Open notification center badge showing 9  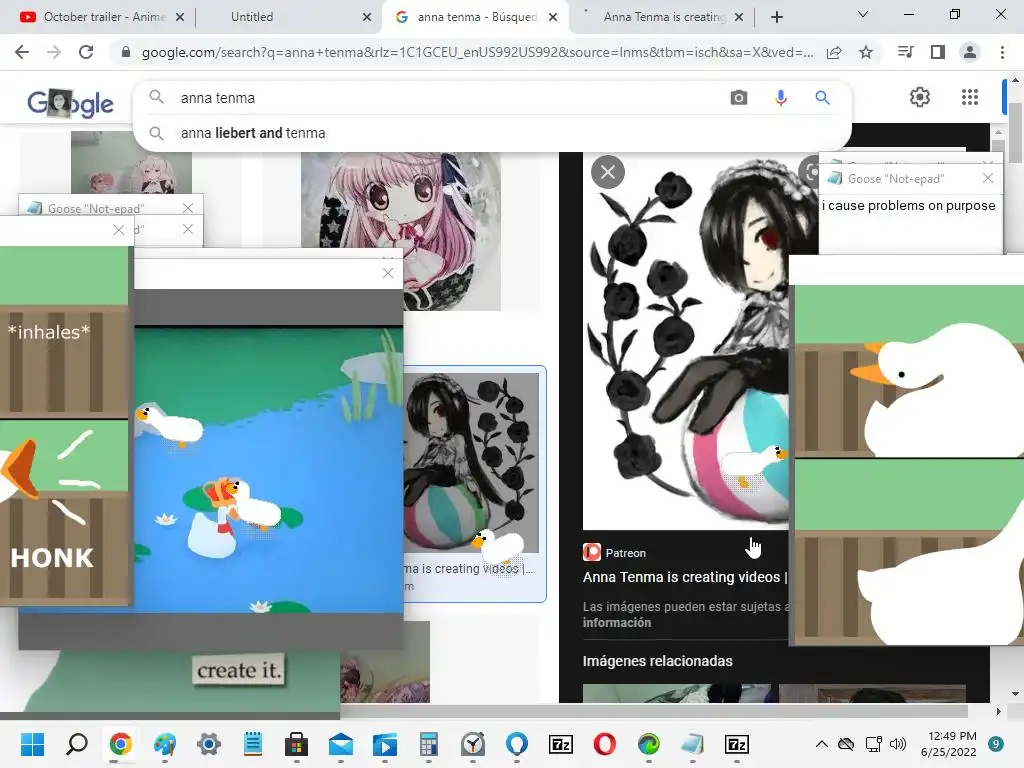[x=996, y=744]
